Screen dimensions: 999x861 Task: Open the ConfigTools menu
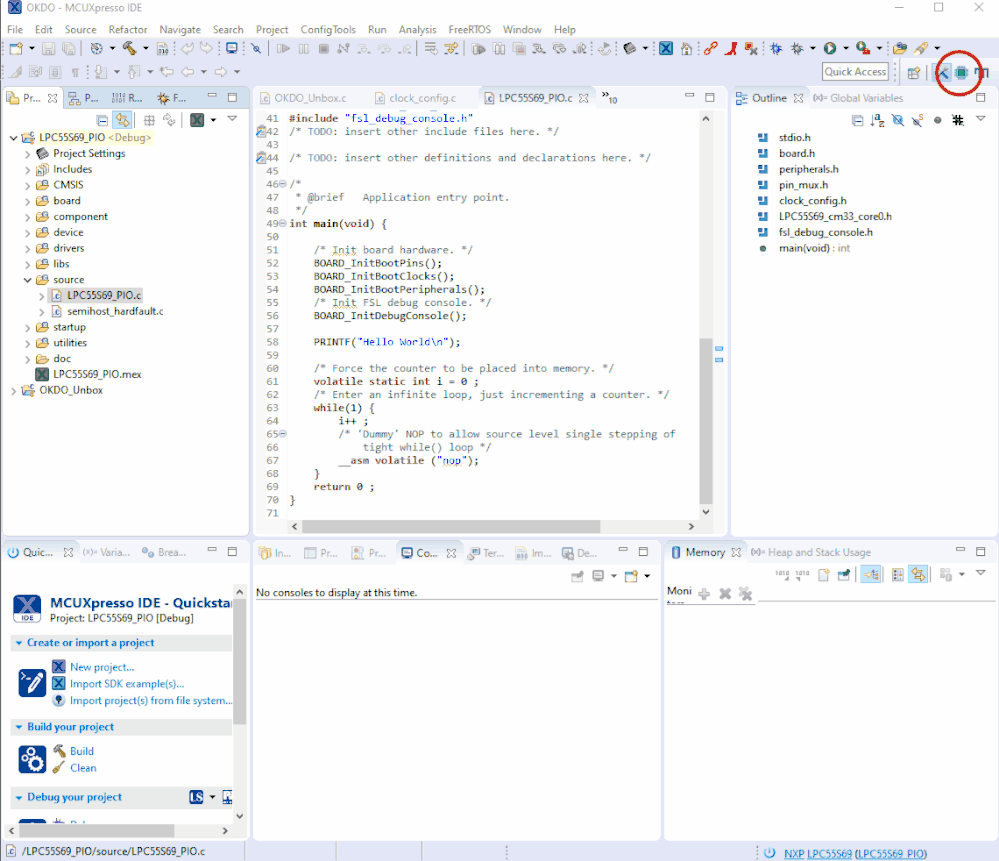pyautogui.click(x=328, y=29)
